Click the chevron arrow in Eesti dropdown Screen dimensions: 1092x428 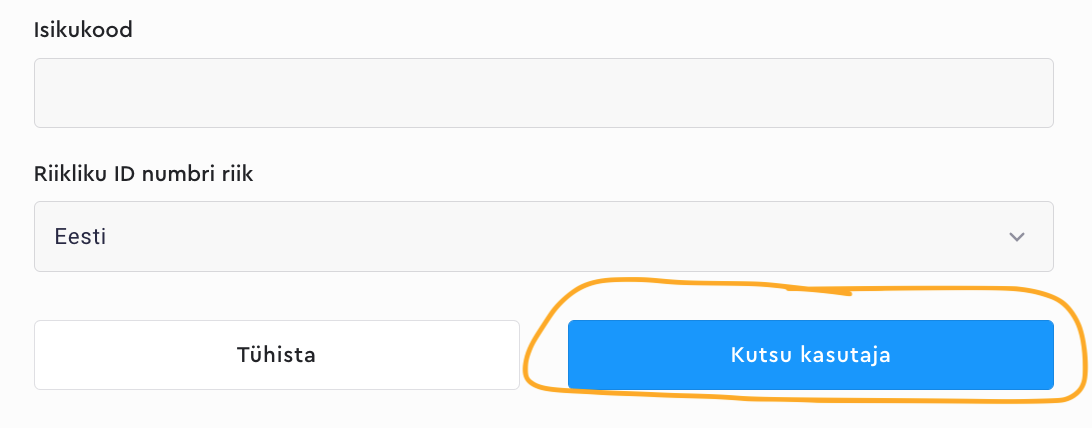click(1017, 237)
